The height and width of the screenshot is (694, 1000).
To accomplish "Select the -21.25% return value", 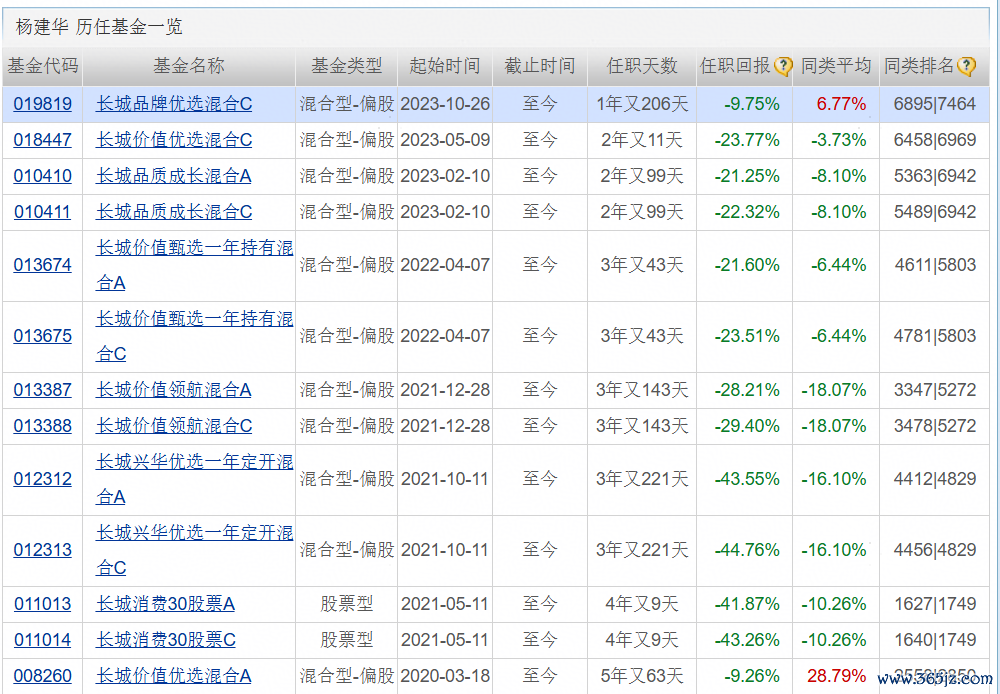I will tap(747, 176).
